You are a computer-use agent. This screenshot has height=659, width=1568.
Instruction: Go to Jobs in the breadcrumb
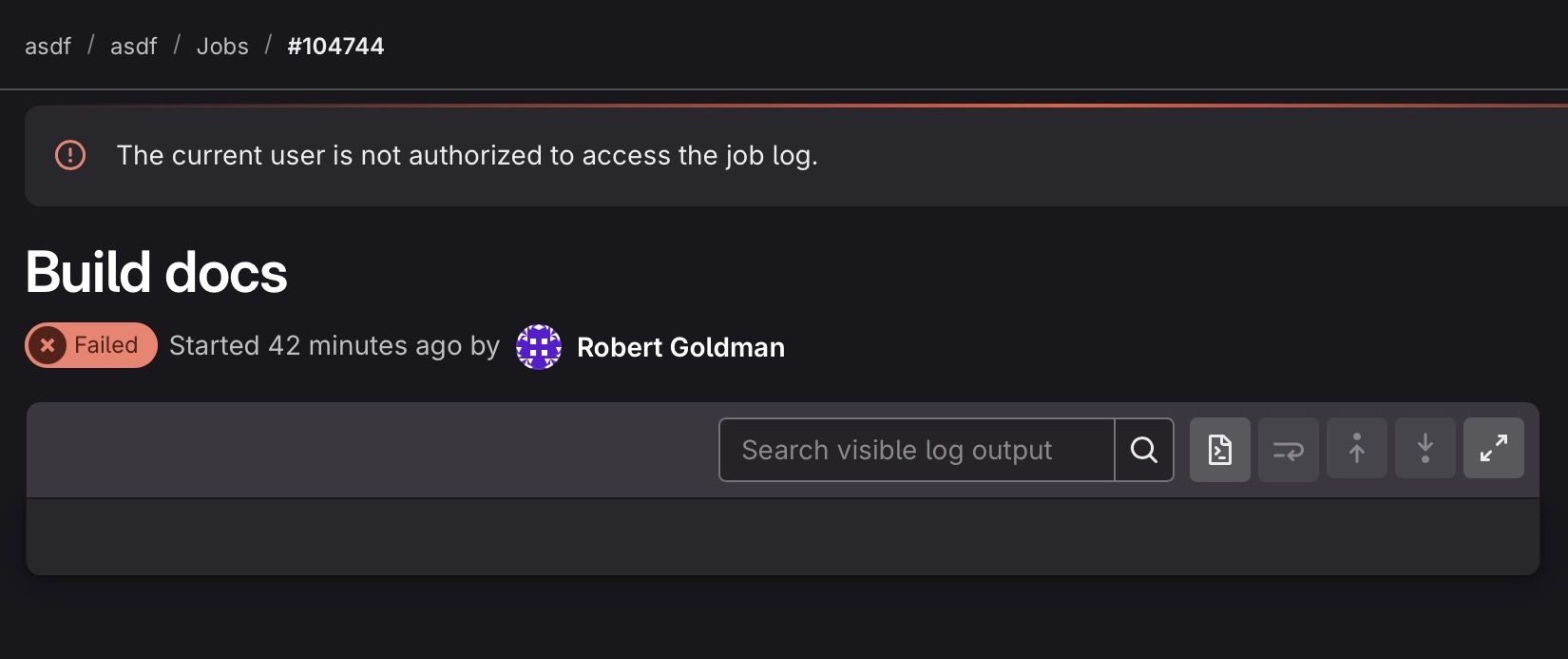pos(222,47)
